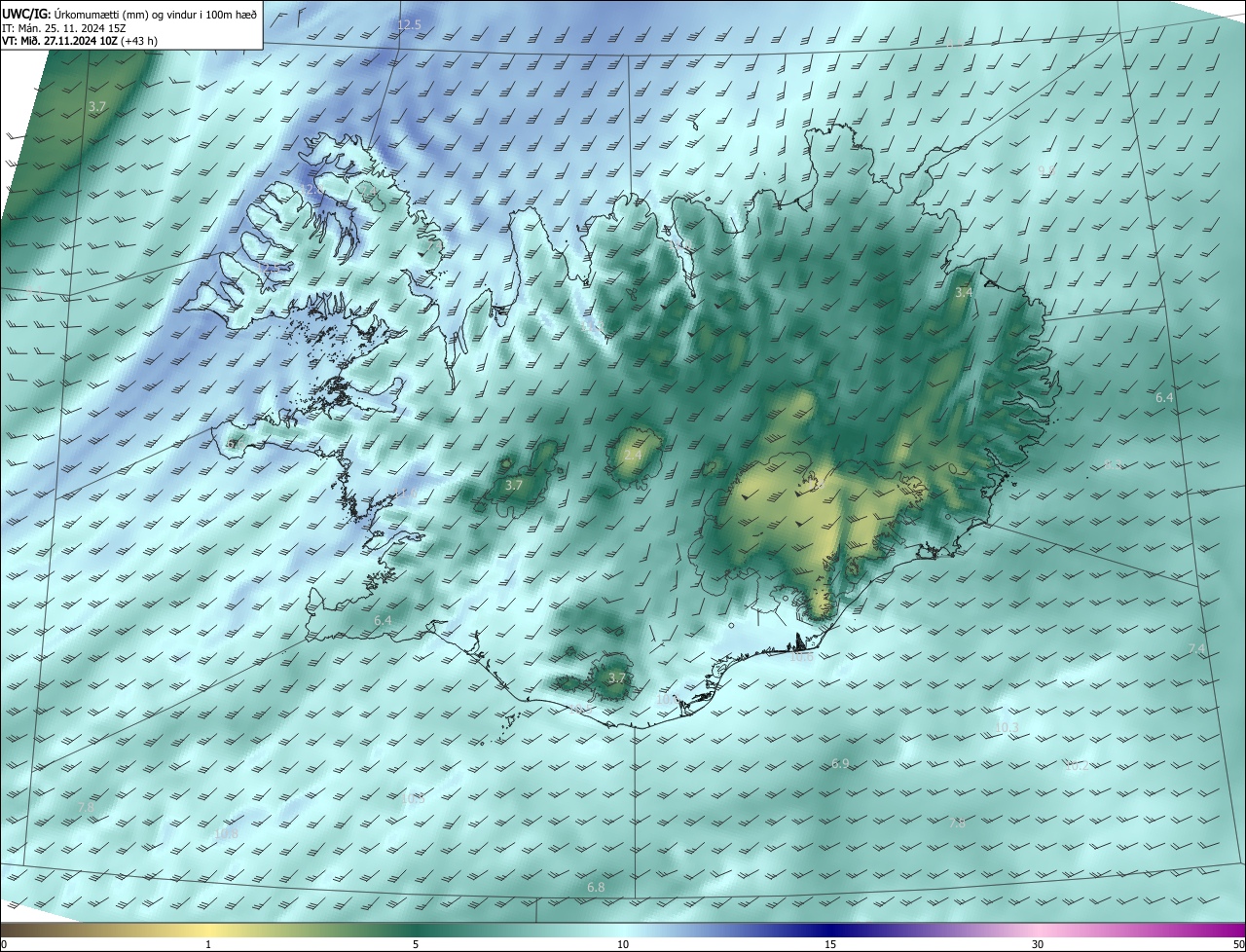
Task: Click the 0 tick on the color scale
Action: click(4, 944)
